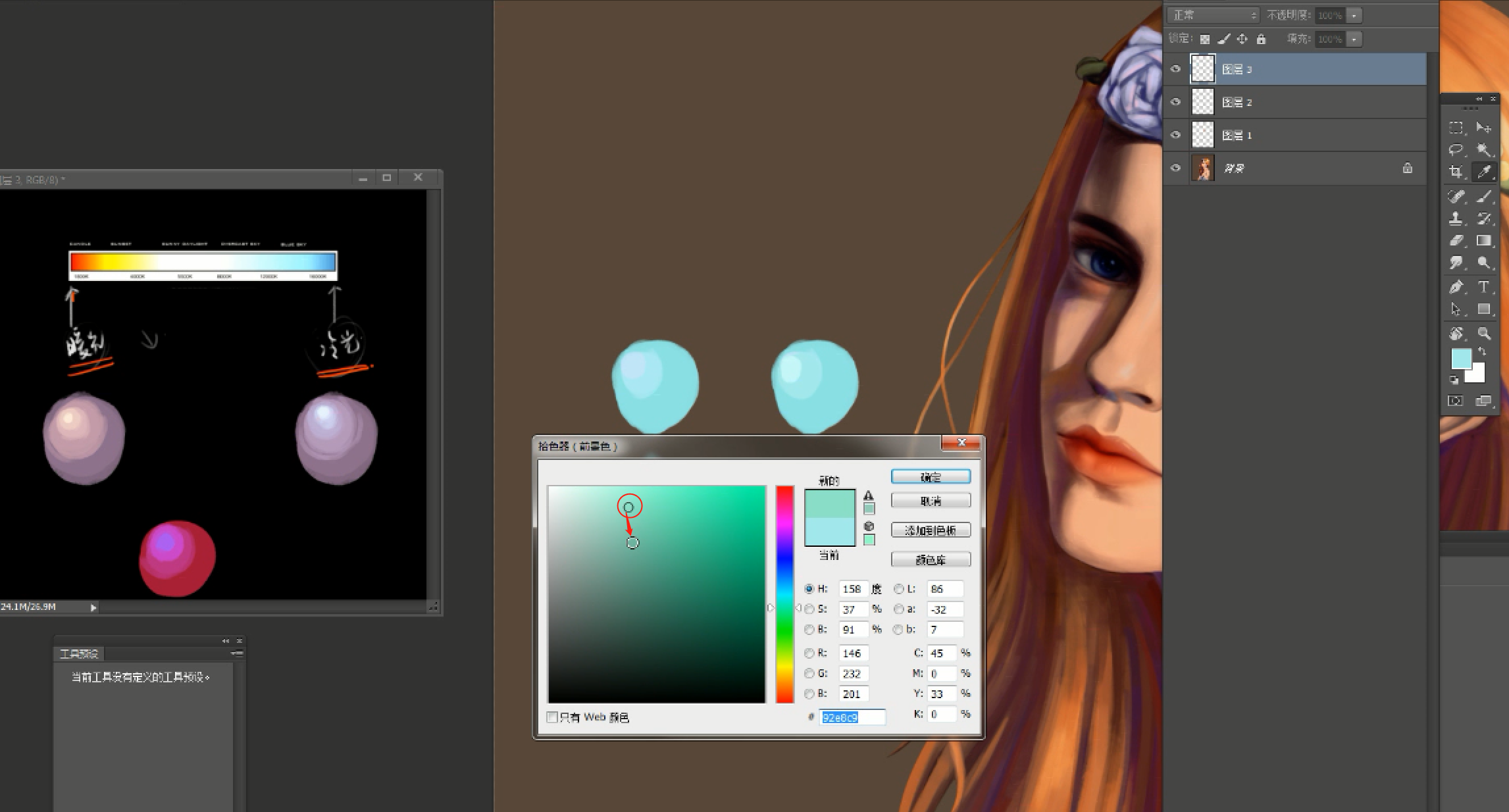Select the Magic Wand tool

pyautogui.click(x=1483, y=150)
